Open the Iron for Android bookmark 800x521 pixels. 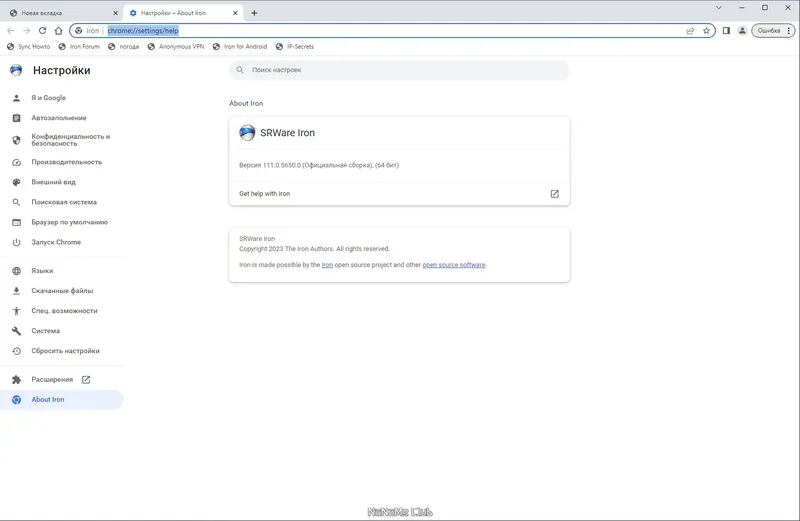pos(240,46)
